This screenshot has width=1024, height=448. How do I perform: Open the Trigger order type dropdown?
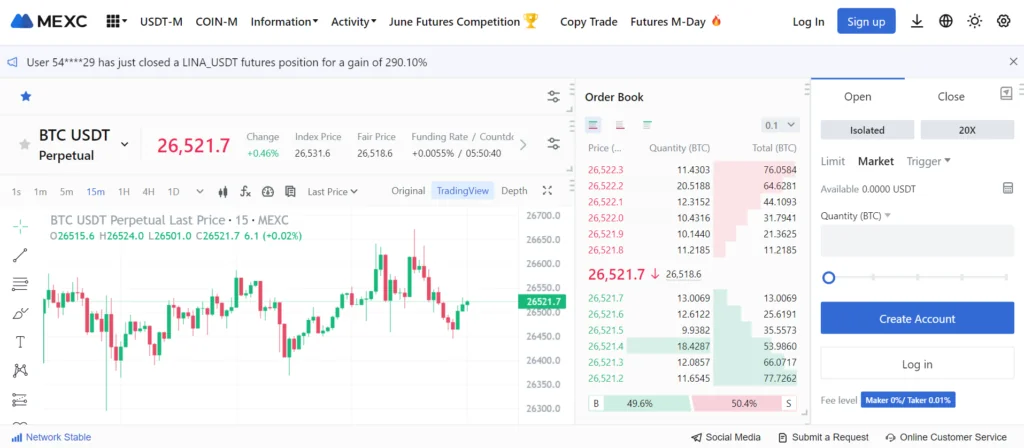pos(928,161)
